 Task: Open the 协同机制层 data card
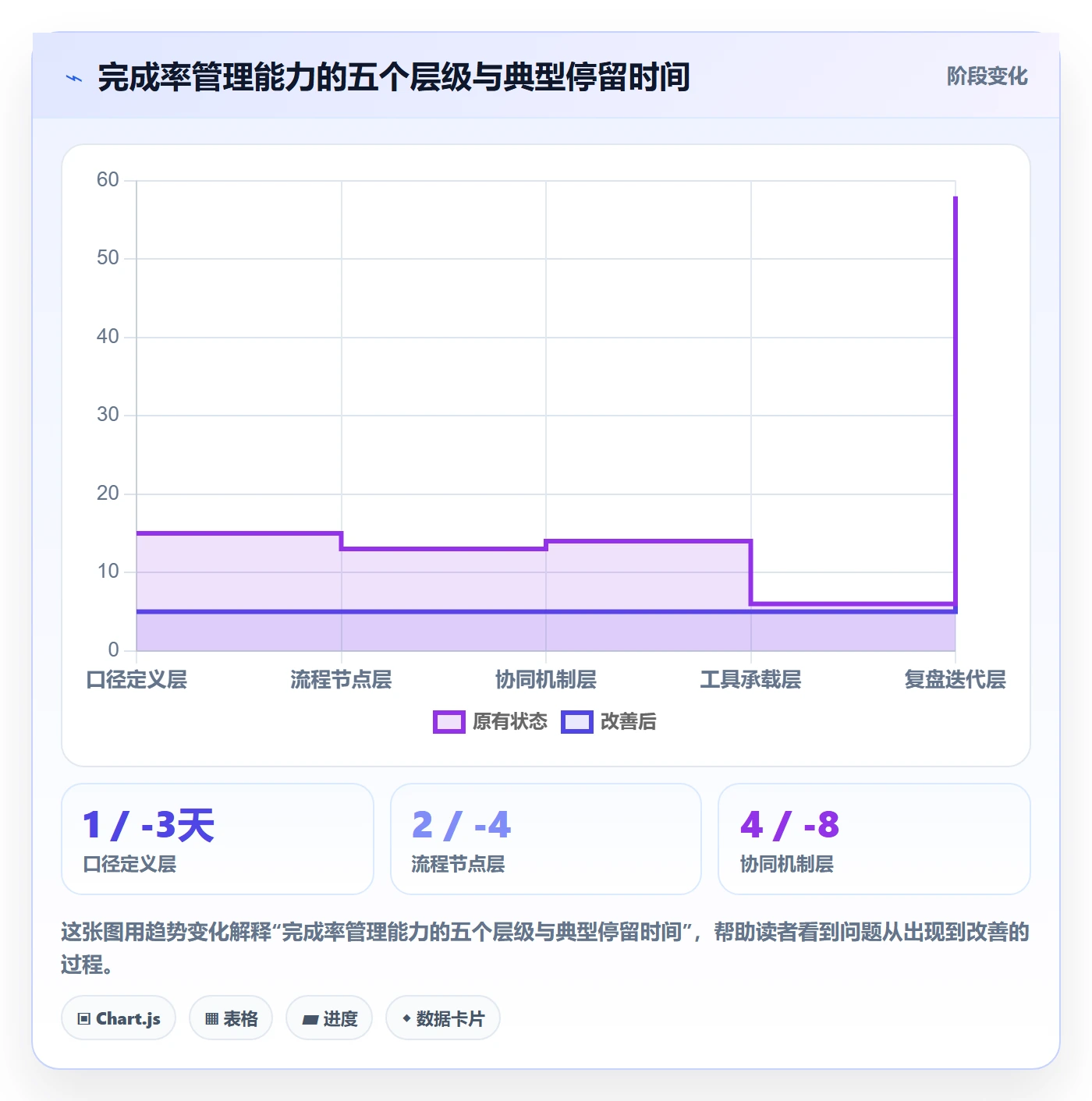coord(874,839)
